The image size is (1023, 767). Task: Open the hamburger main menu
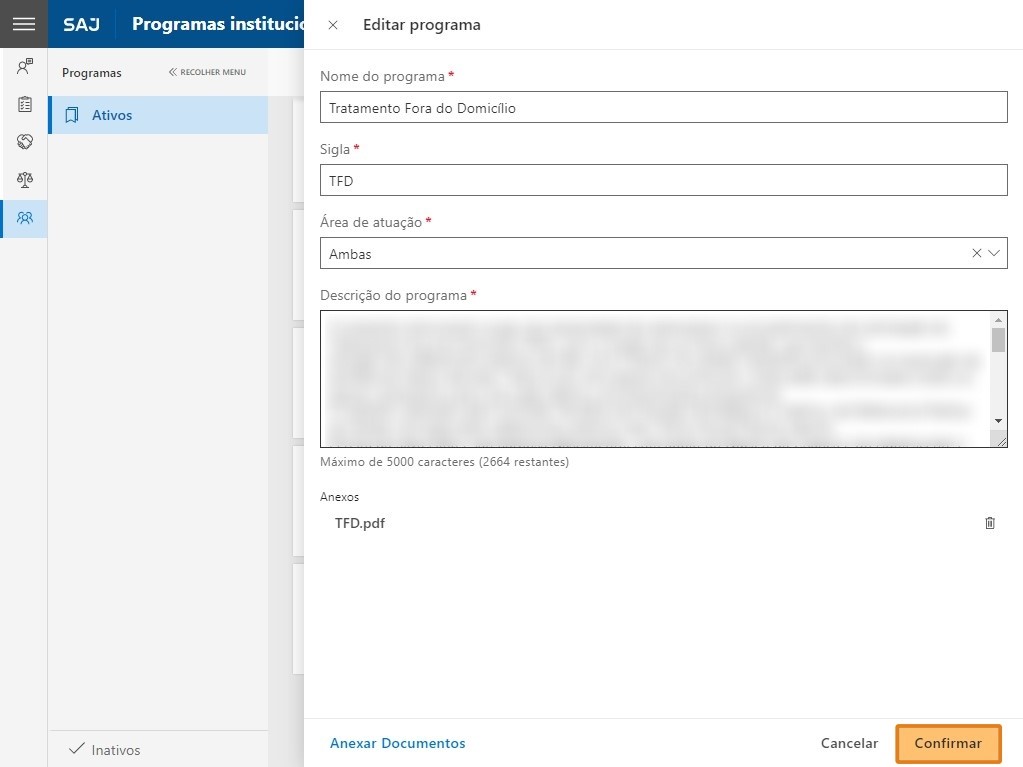point(23,24)
